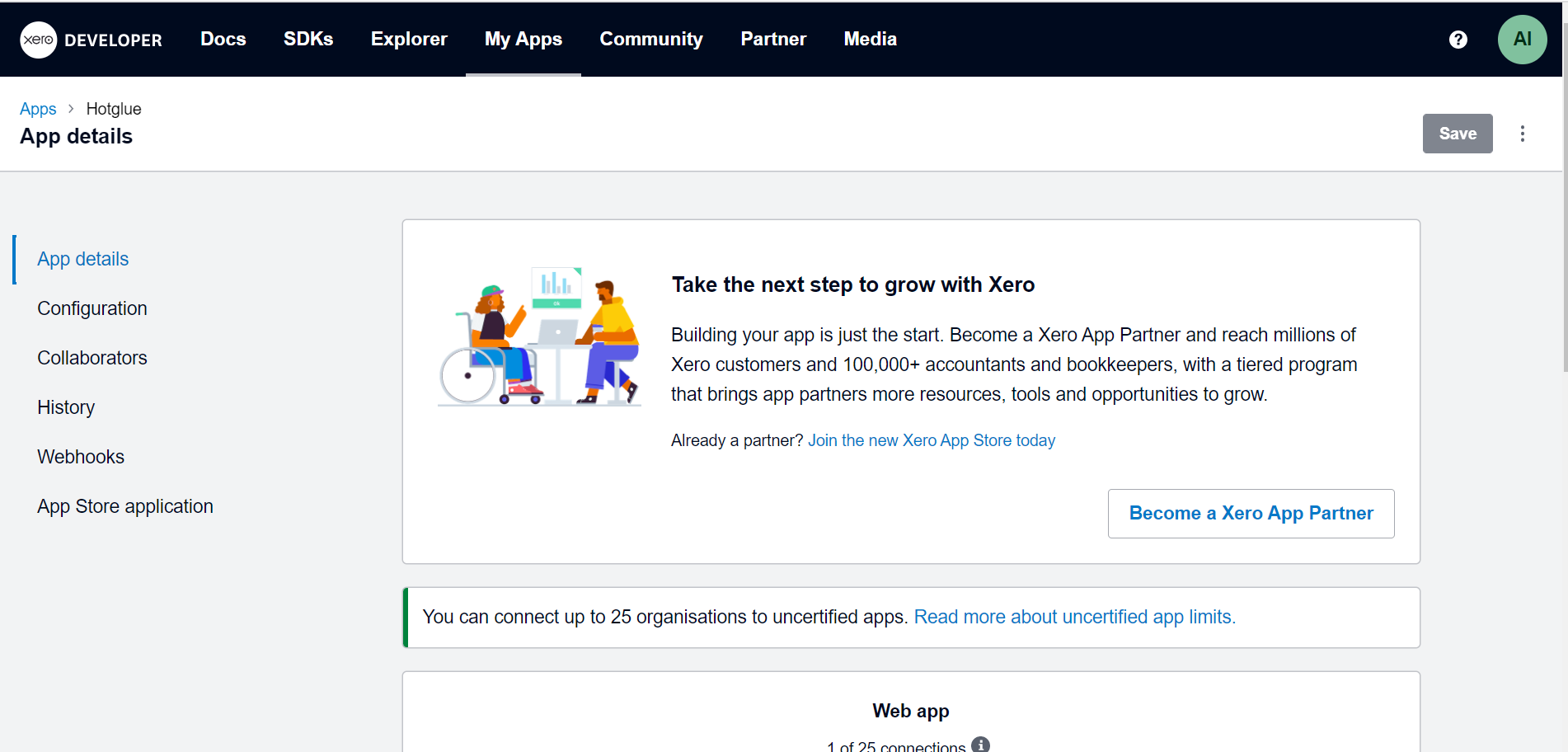Click the Apps breadcrumb link
Image resolution: width=1568 pixels, height=752 pixels.
[38, 109]
